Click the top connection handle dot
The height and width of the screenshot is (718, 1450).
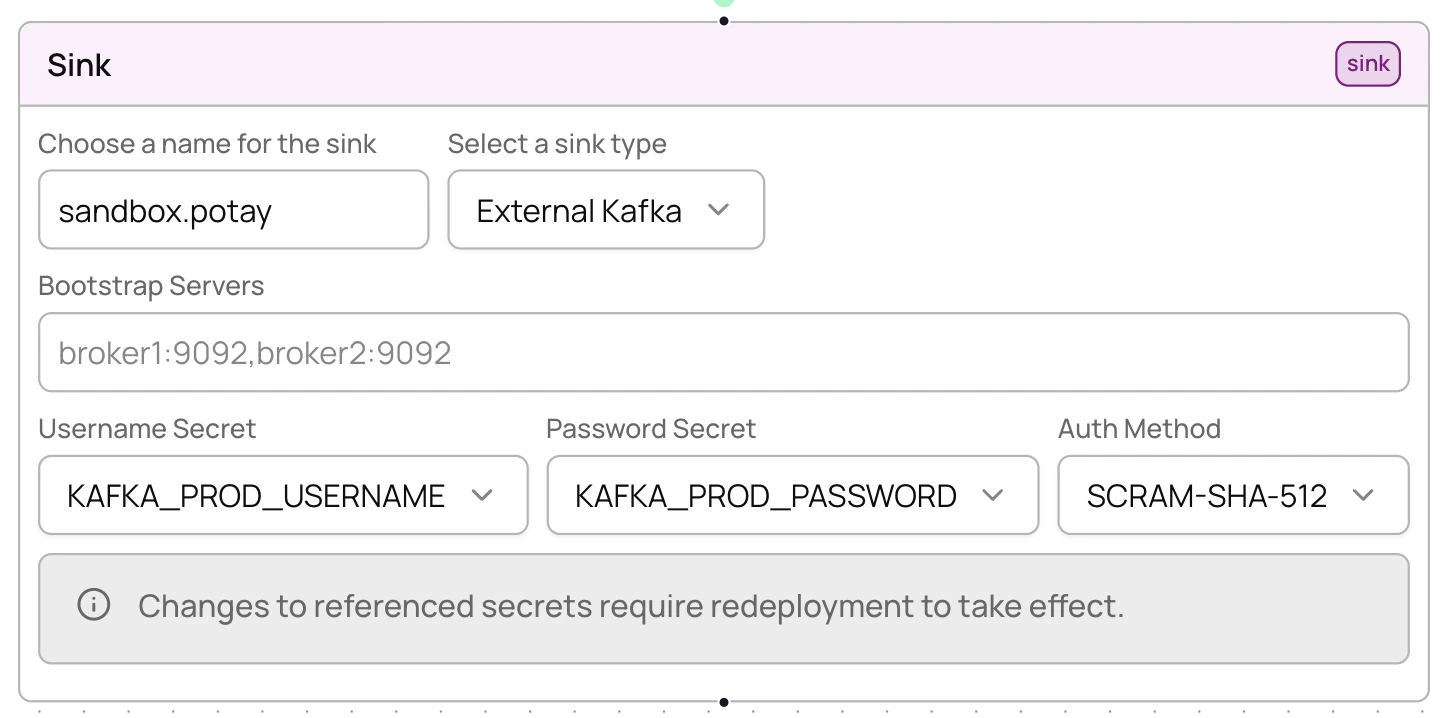[x=723, y=19]
